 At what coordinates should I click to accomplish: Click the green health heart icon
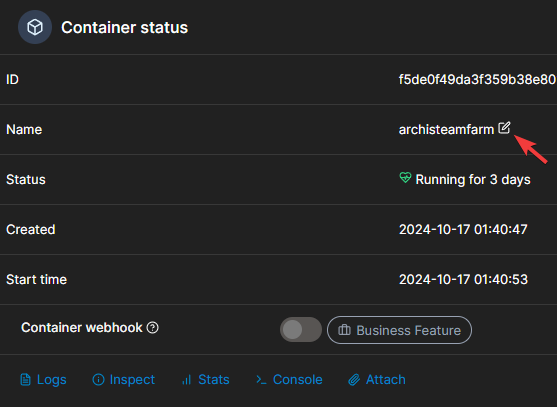405,178
